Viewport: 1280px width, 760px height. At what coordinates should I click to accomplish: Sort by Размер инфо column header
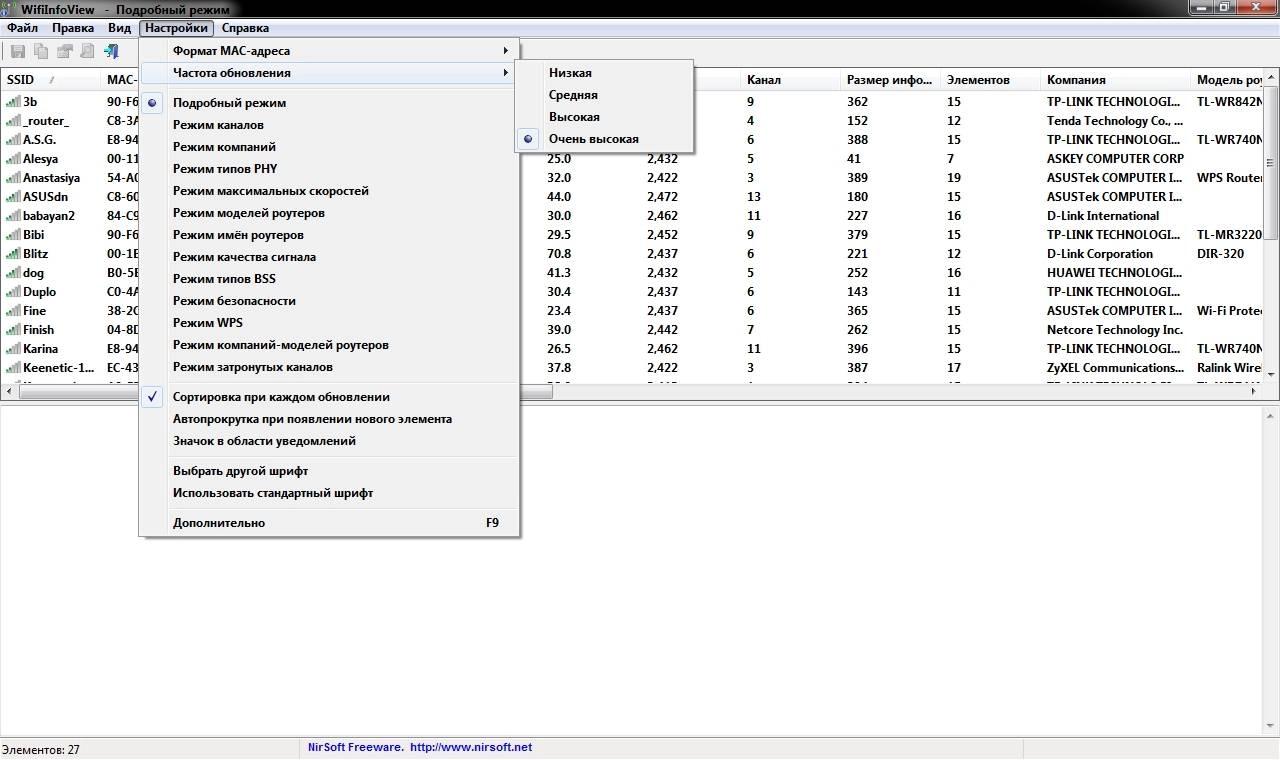[891, 80]
